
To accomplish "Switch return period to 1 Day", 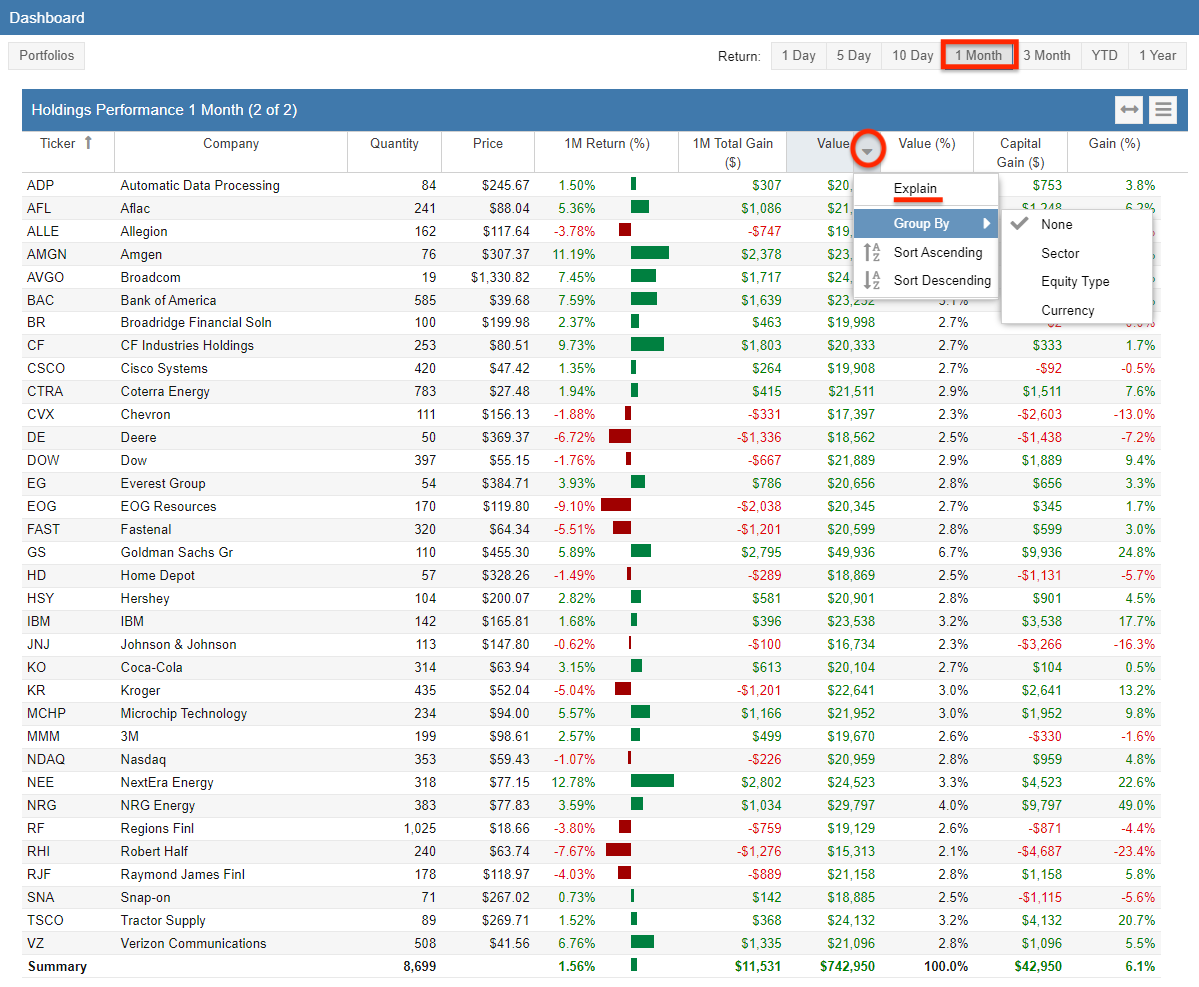I will [x=798, y=56].
